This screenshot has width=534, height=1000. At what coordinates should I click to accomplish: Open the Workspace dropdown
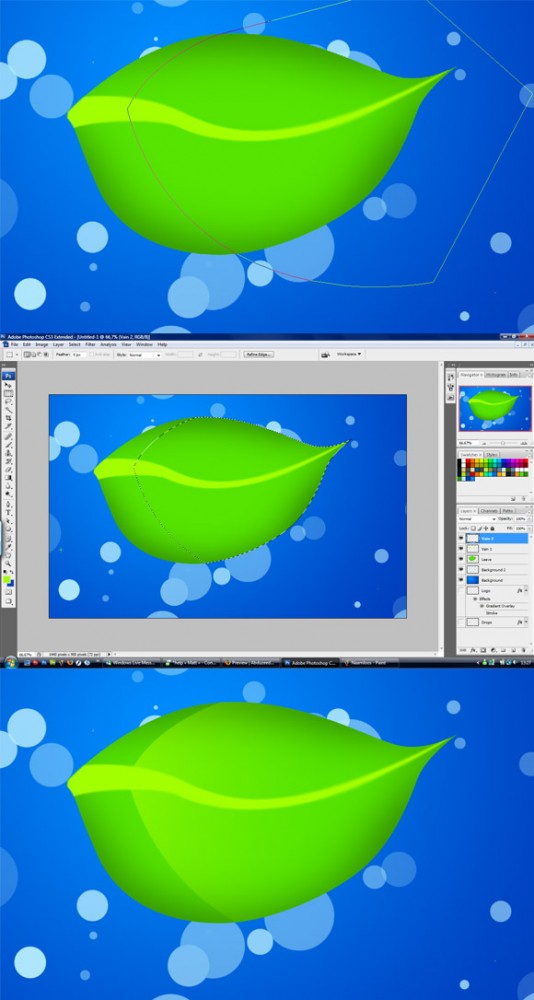350,353
